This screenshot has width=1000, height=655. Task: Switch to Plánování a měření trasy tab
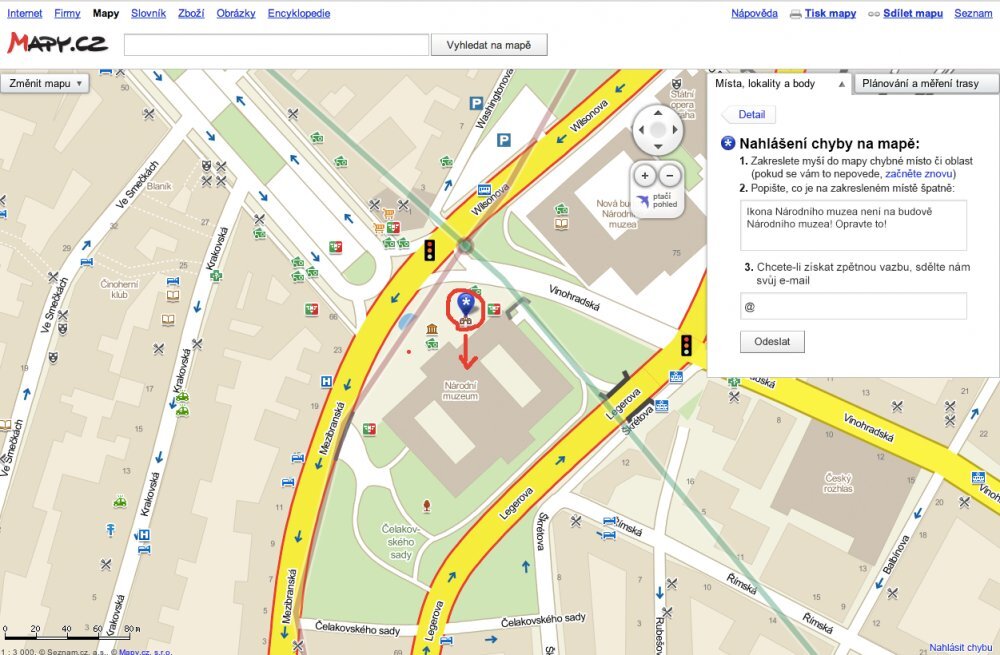[x=920, y=84]
